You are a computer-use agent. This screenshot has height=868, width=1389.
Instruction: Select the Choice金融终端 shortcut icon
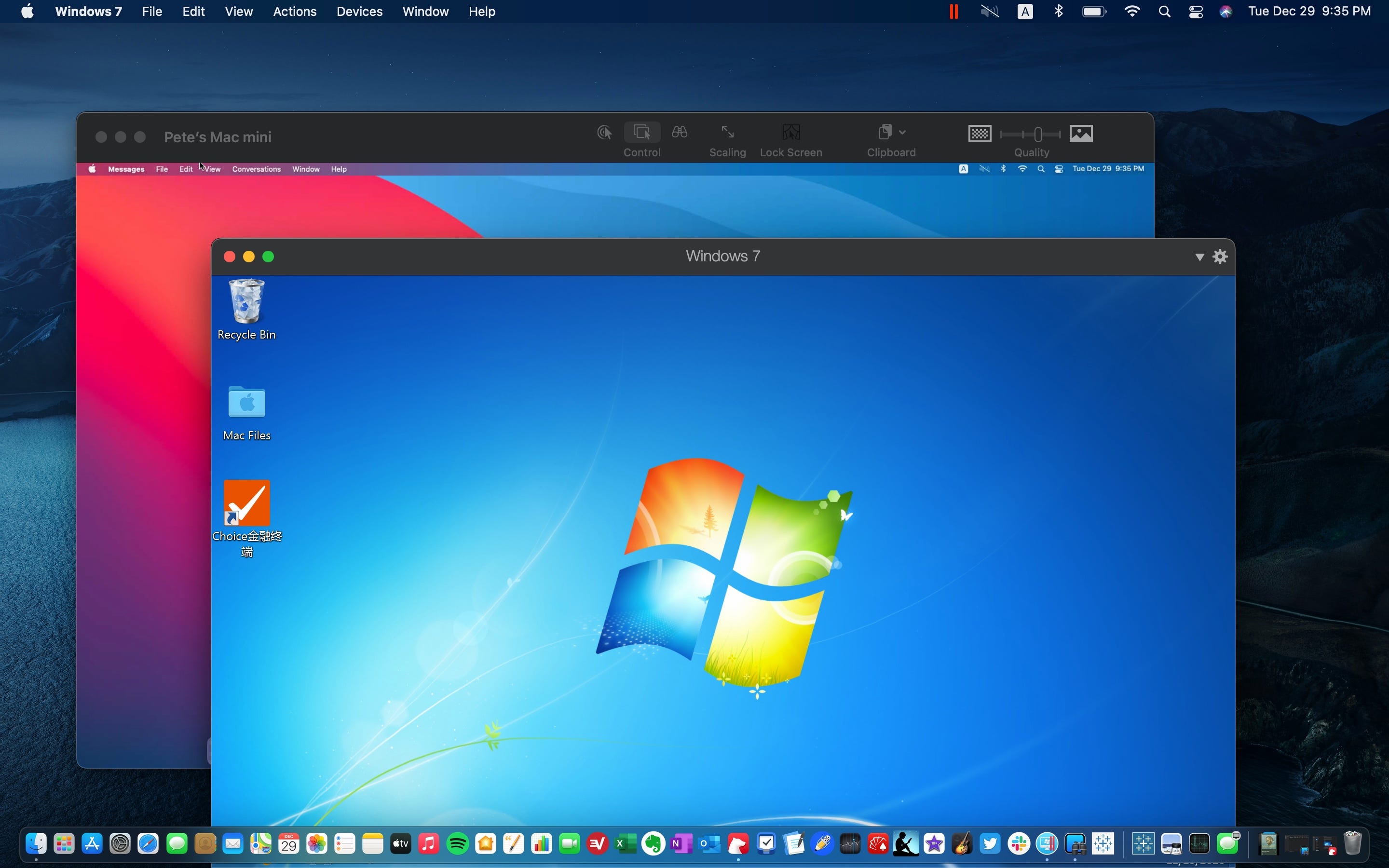point(247,503)
